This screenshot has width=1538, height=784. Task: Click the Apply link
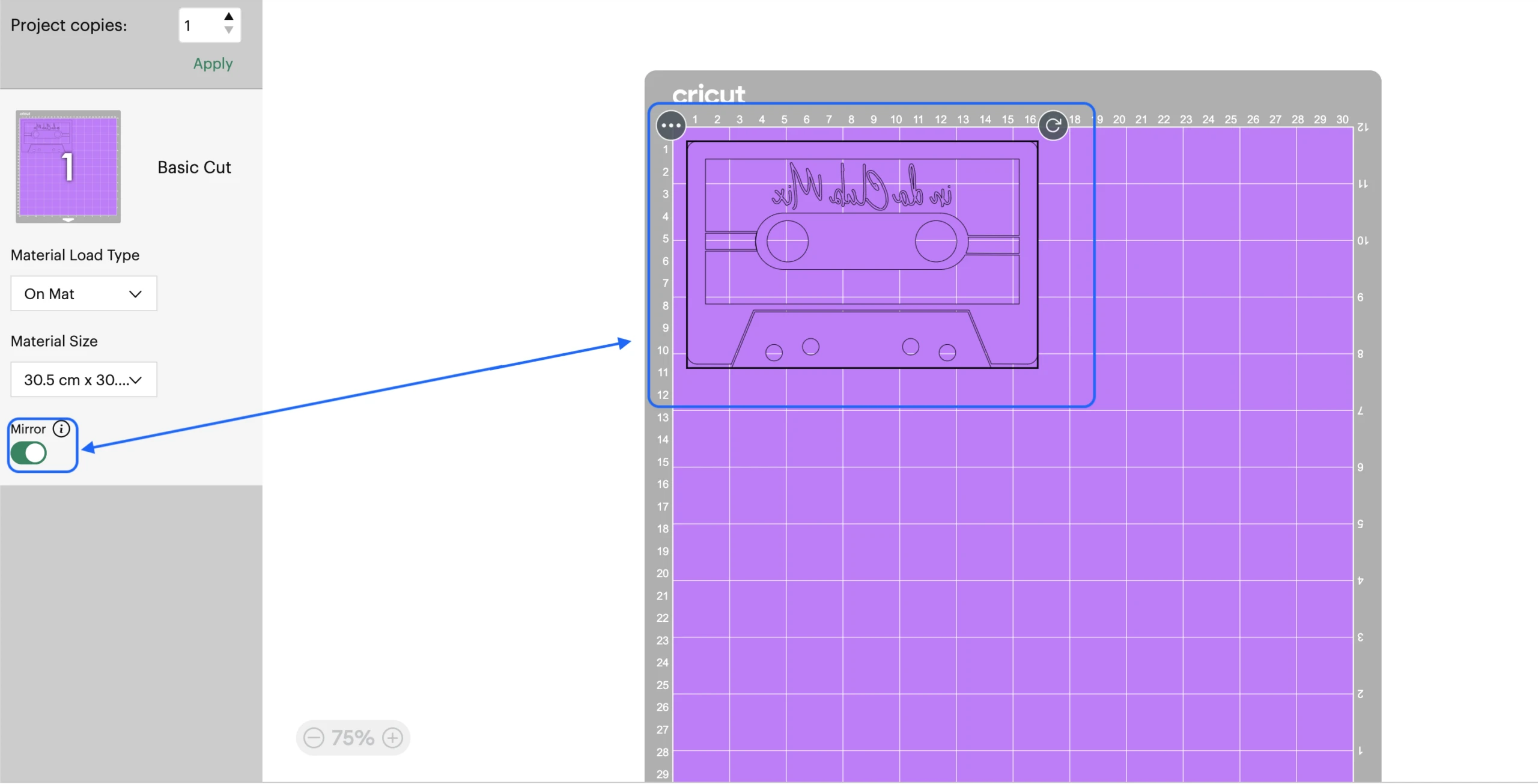(x=213, y=64)
